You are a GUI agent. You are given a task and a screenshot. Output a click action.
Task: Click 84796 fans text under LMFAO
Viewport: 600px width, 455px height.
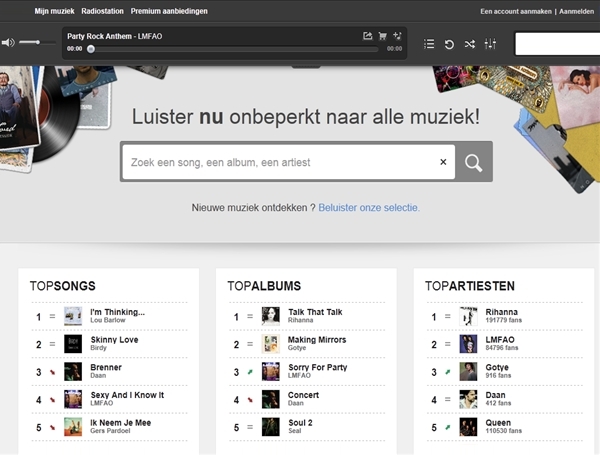[x=502, y=348]
